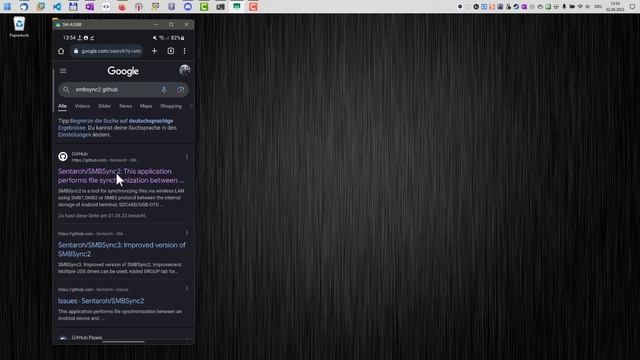Open Google Lens camera search
Image resolution: width=640 pixels, height=360 pixels.
tap(180, 90)
